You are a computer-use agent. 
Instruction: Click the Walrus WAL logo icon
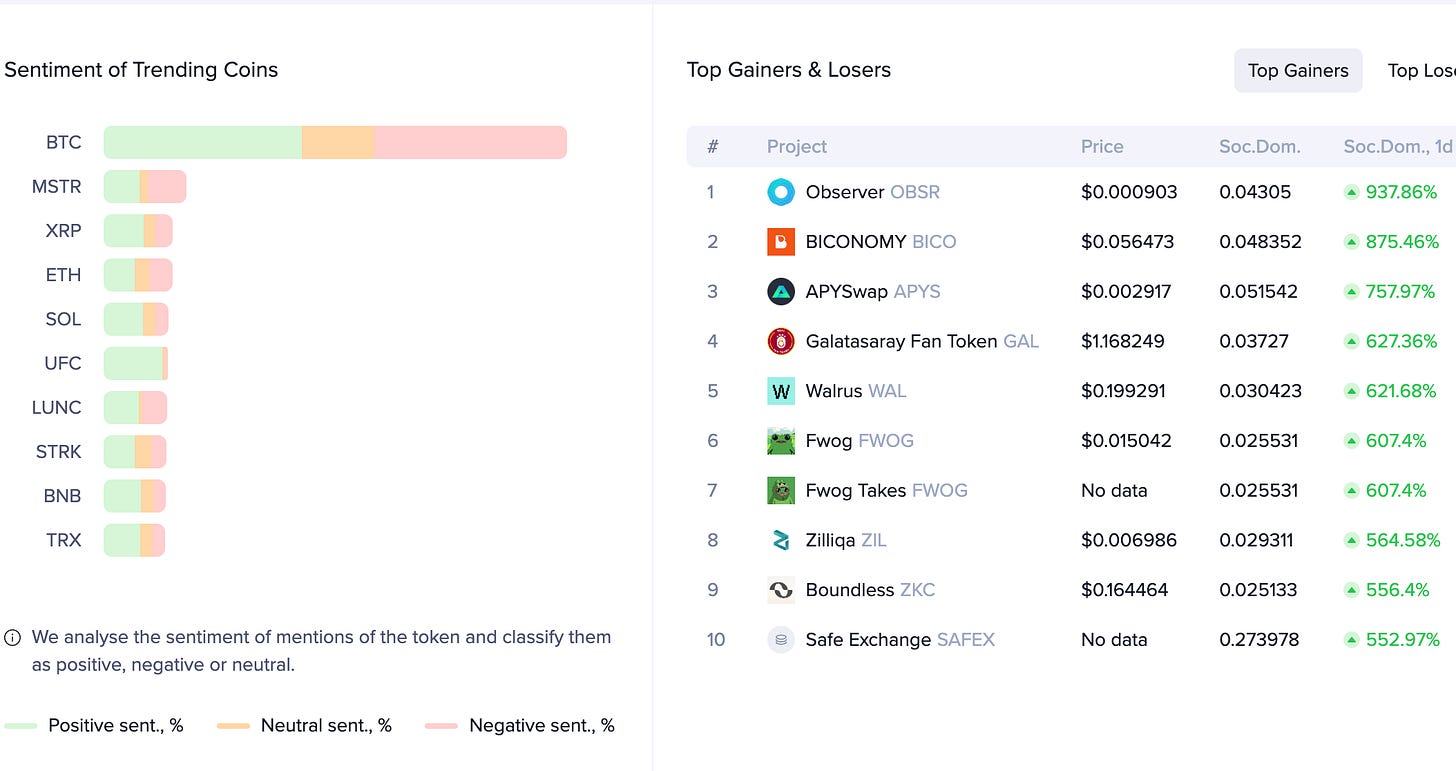(781, 391)
